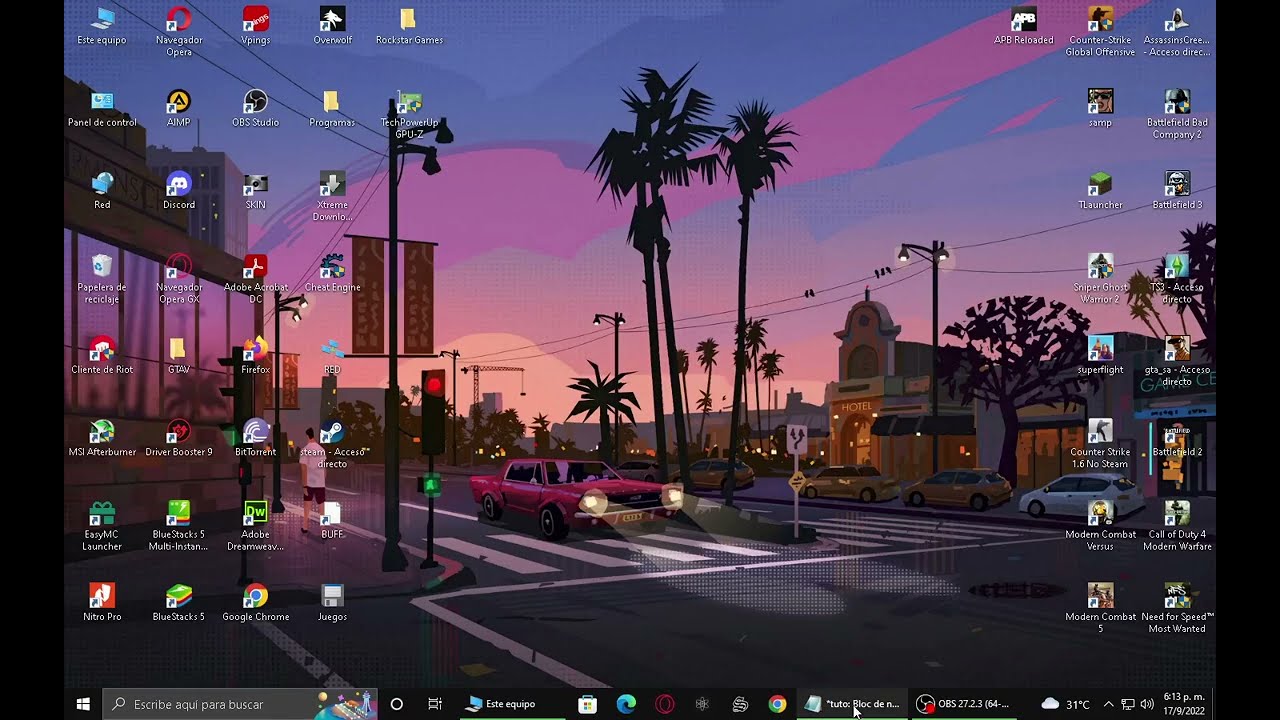The width and height of the screenshot is (1280, 720).
Task: Select Adobe Acrobat DC icon
Action: click(x=256, y=278)
